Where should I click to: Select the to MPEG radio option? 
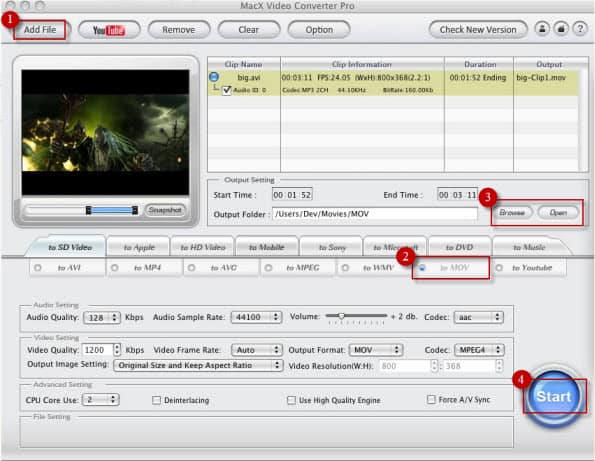(268, 268)
